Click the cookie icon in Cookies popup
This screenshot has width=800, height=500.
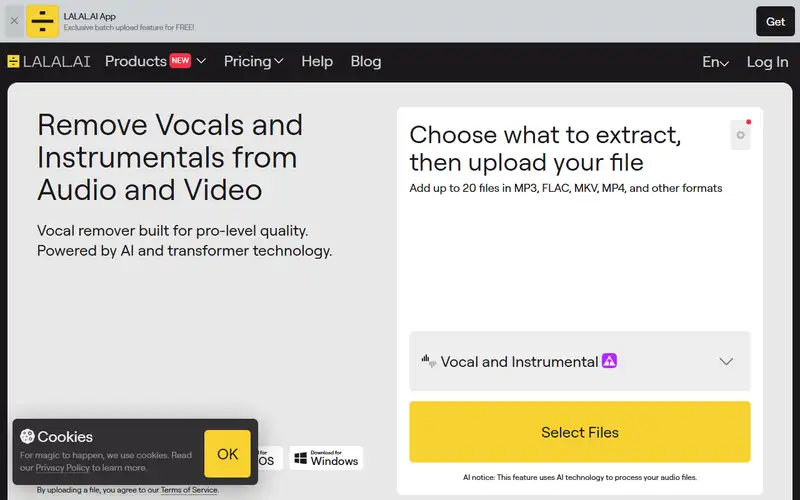click(27, 436)
